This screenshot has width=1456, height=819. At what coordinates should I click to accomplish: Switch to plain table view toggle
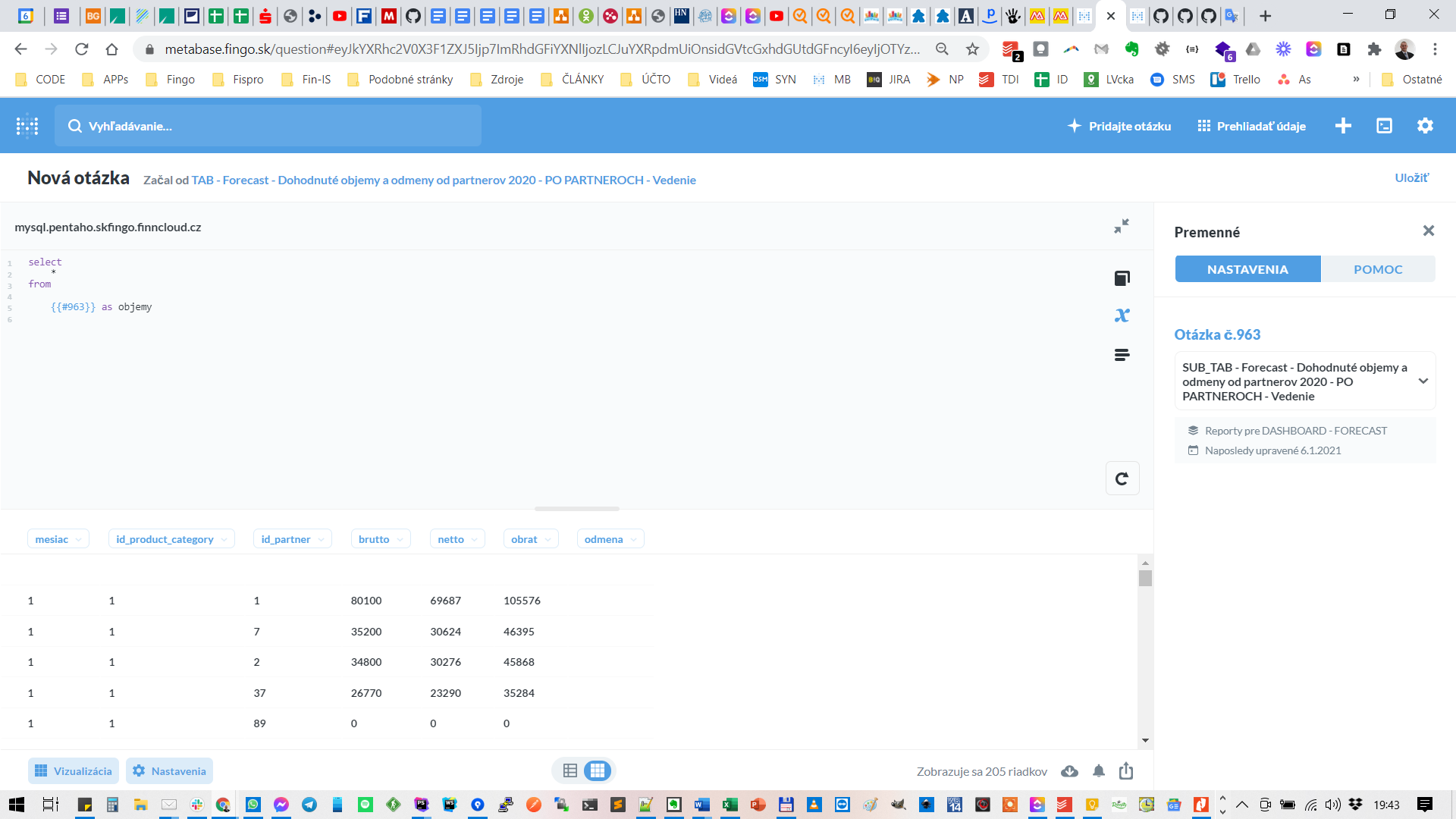coord(570,771)
